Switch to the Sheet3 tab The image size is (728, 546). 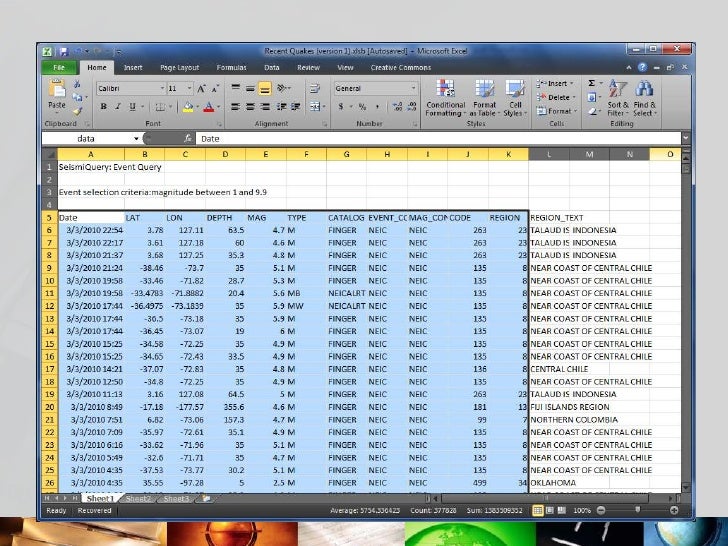[x=176, y=499]
